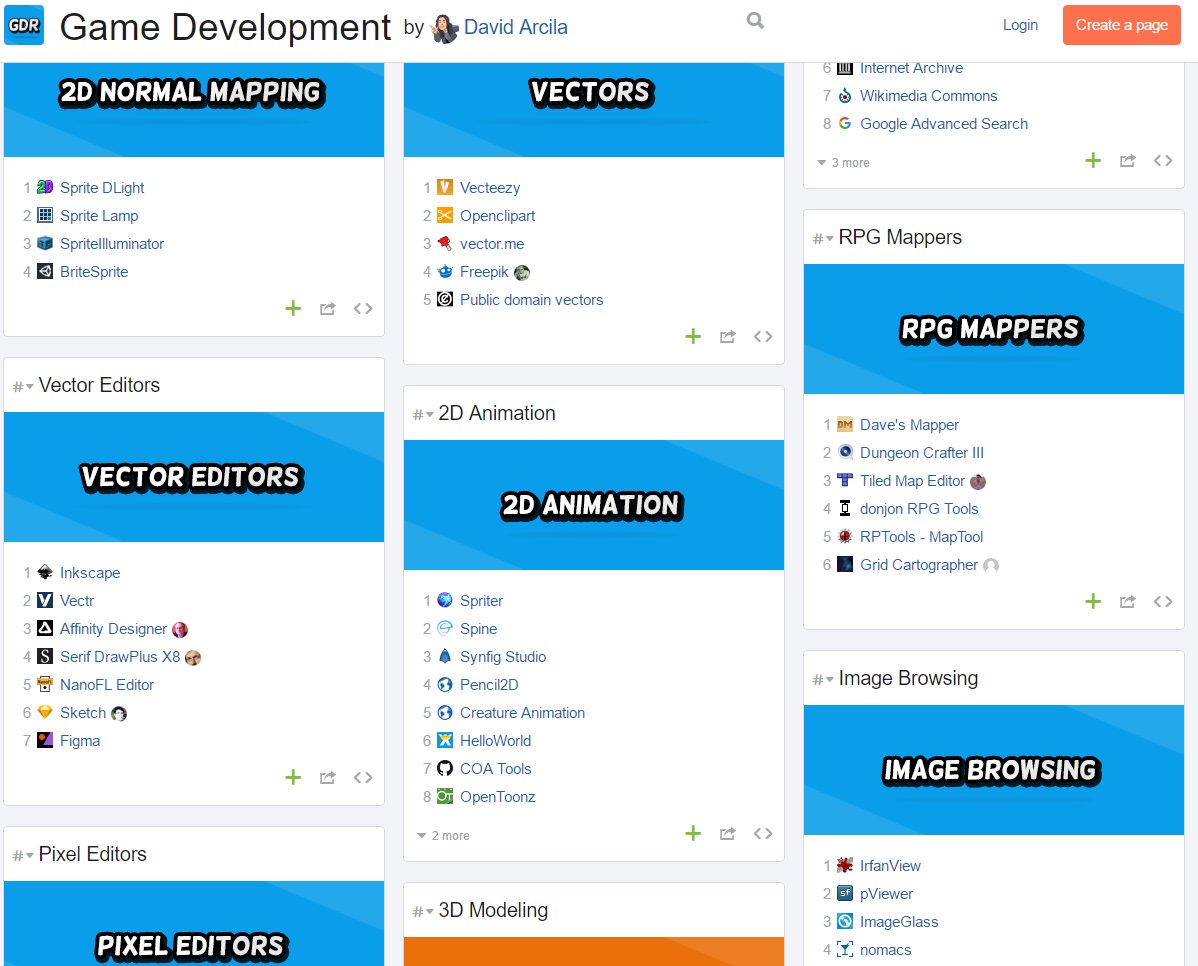Open the Serif DrawPlus X8 link
The width and height of the screenshot is (1198, 966).
pos(120,656)
